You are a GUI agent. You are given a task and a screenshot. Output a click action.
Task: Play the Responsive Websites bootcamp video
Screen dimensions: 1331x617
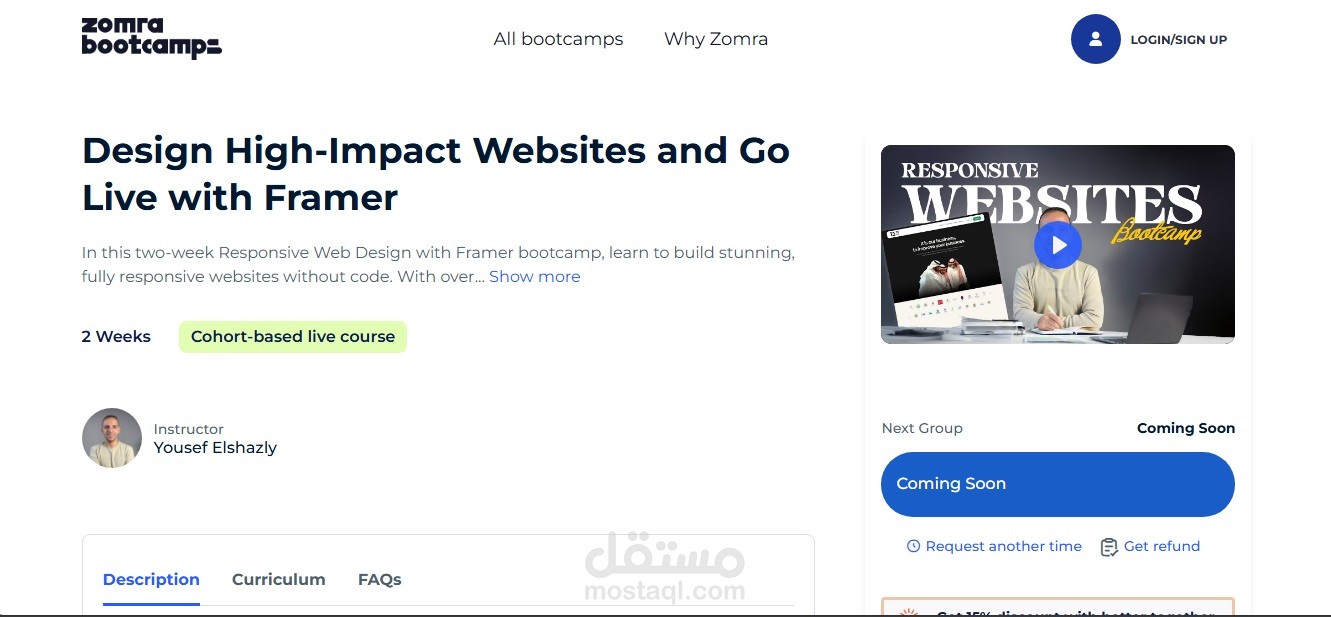pos(1058,245)
